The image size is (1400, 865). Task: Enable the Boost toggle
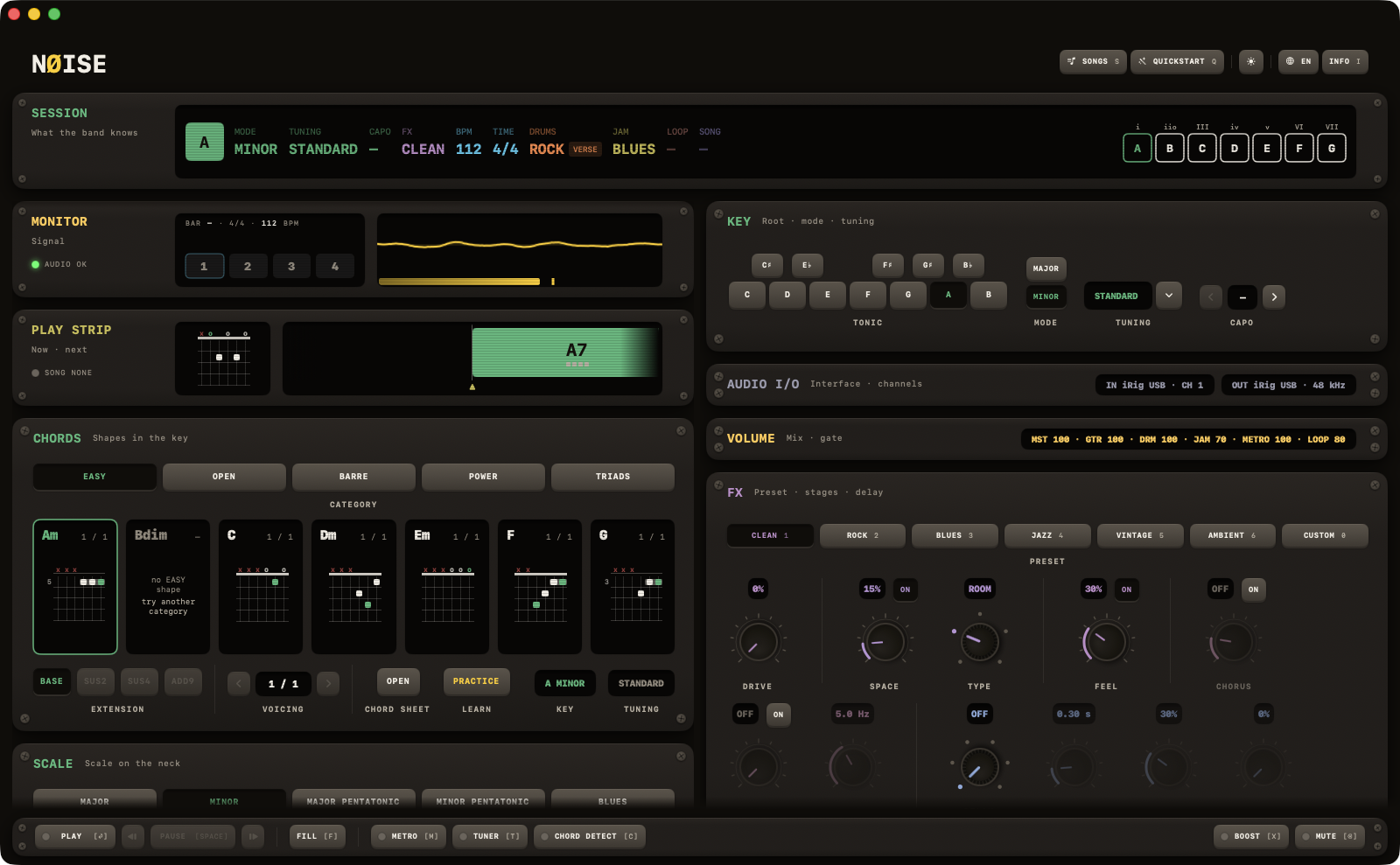(x=1252, y=836)
